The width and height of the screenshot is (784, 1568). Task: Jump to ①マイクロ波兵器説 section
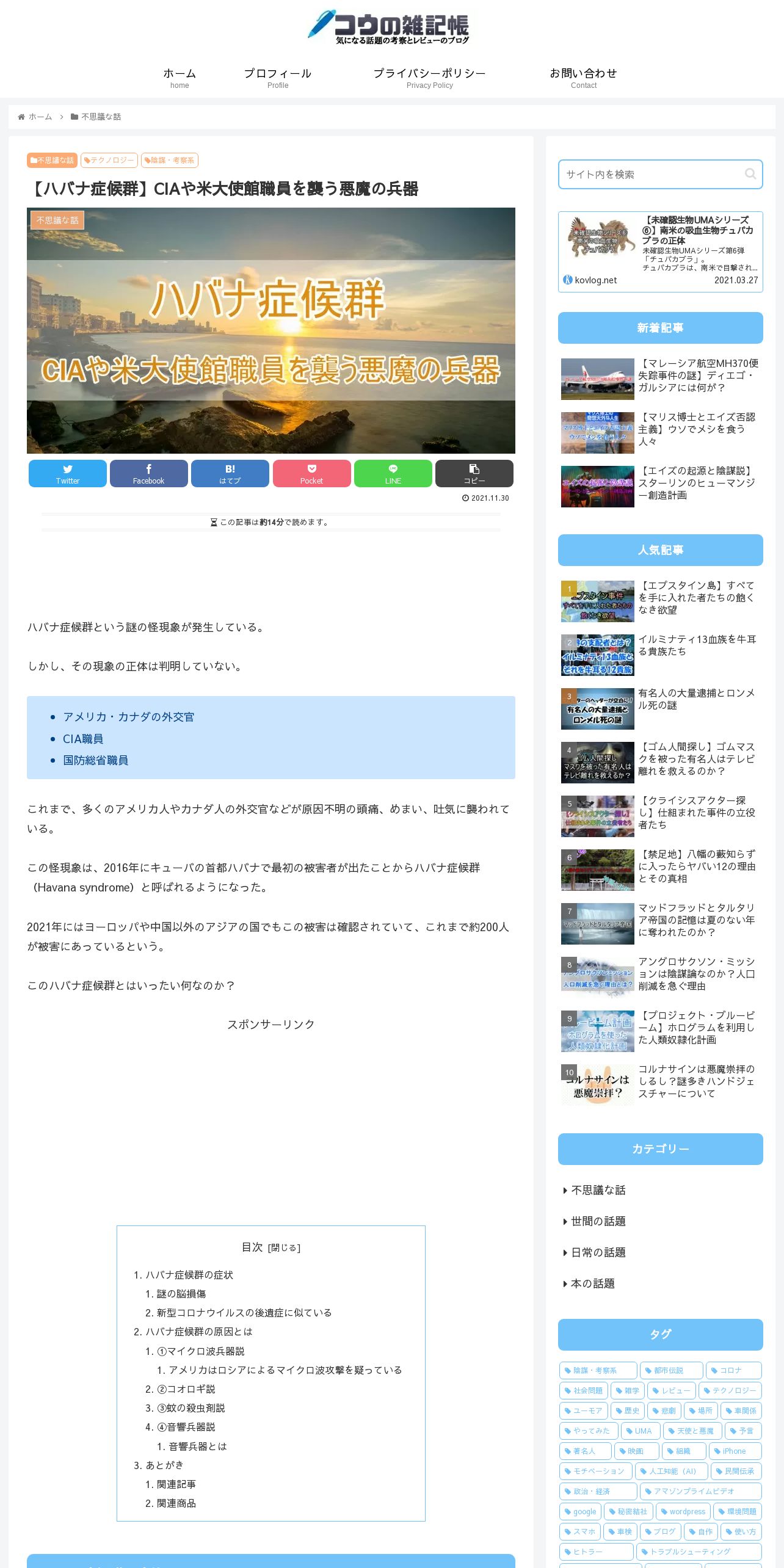200,1351
